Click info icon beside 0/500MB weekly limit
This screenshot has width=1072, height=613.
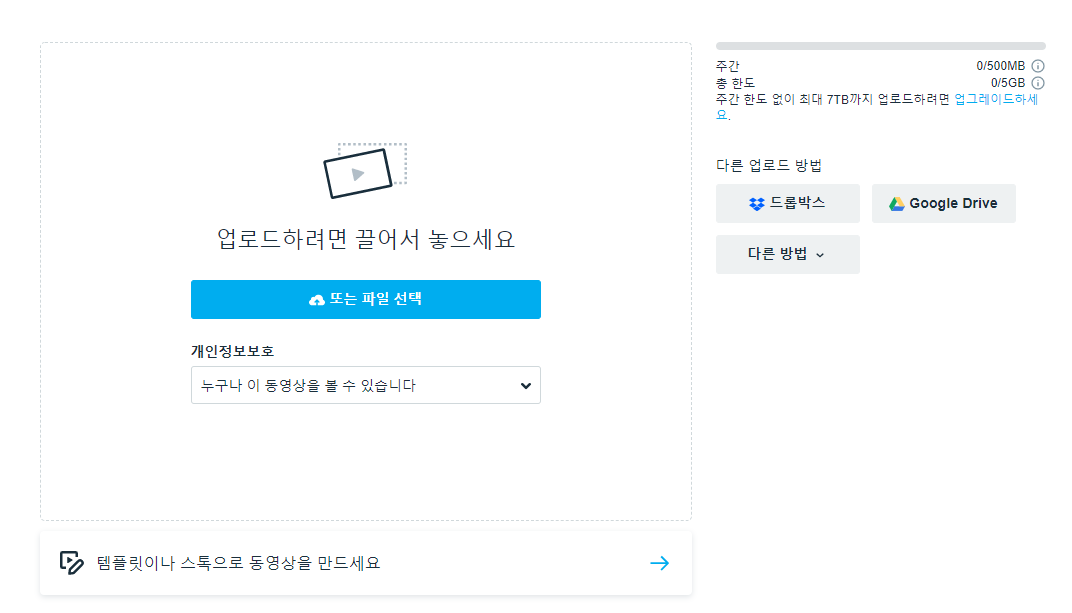tap(1038, 66)
